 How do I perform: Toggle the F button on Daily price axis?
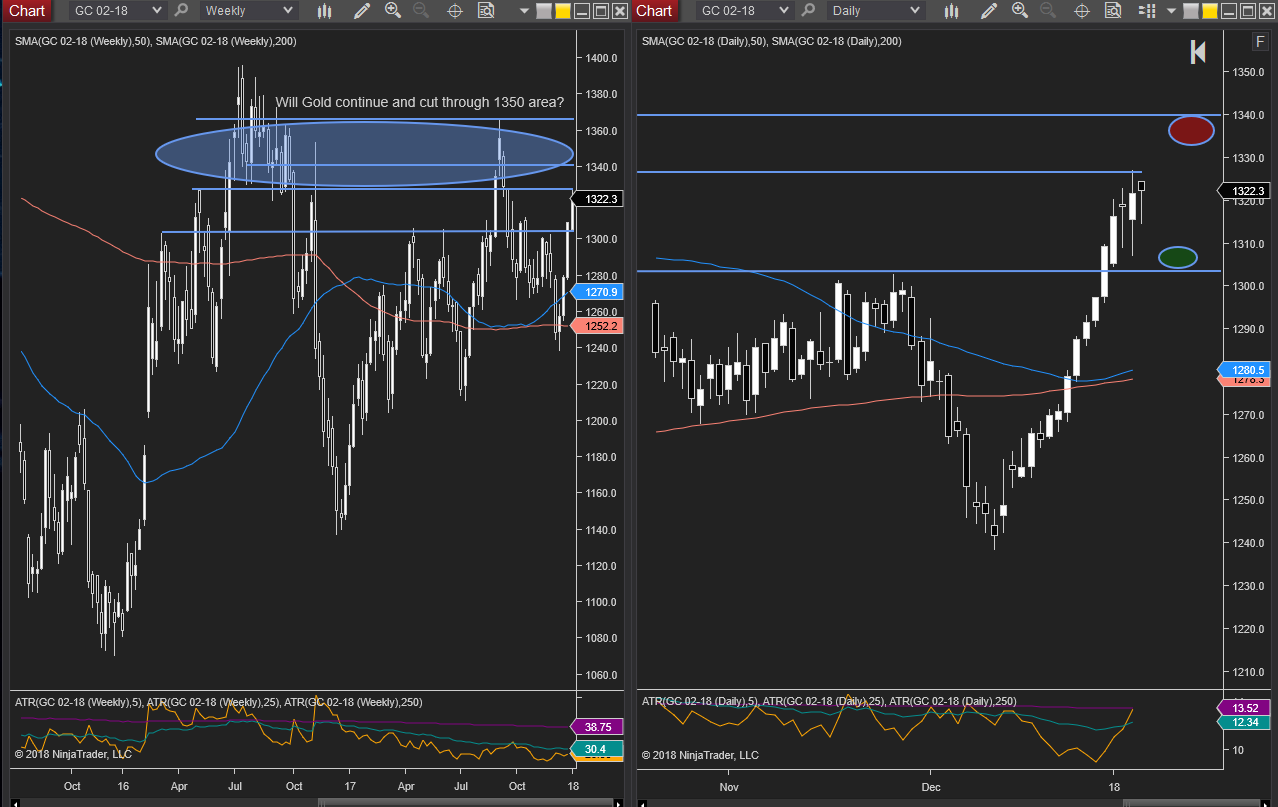click(1260, 42)
